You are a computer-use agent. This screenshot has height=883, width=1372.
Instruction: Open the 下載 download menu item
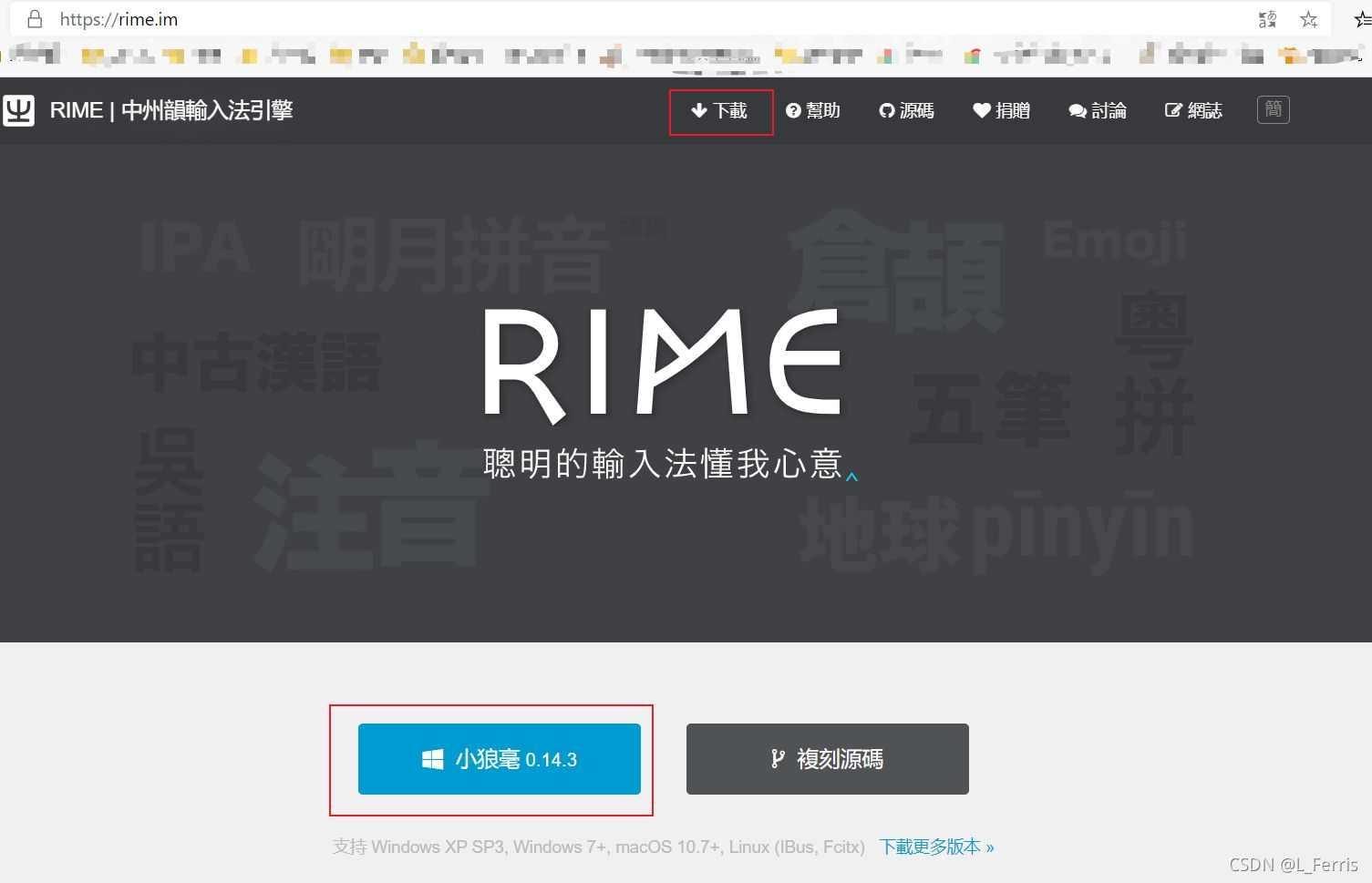pyautogui.click(x=719, y=111)
